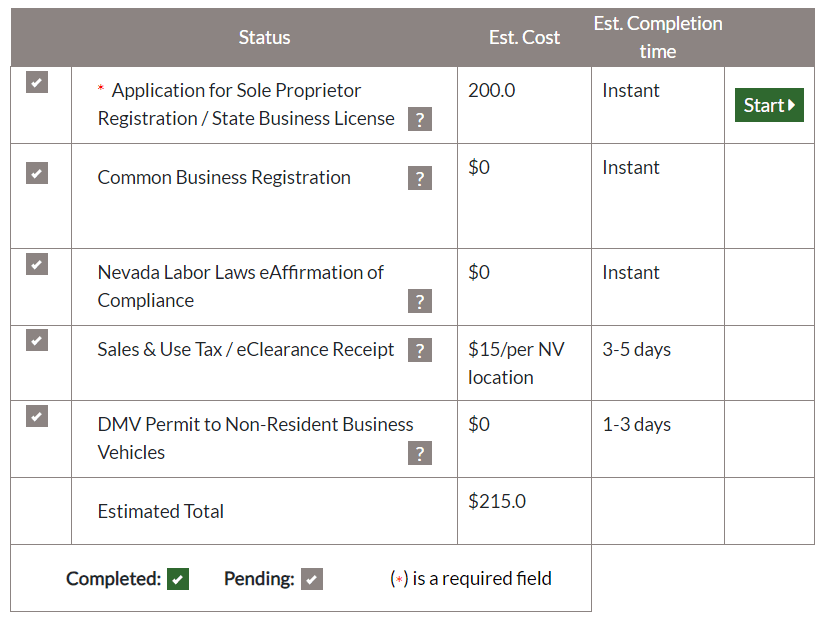Viewport: 824px width, 622px height.
Task: Click the gray Pending legend checkmark icon
Action: point(312,579)
